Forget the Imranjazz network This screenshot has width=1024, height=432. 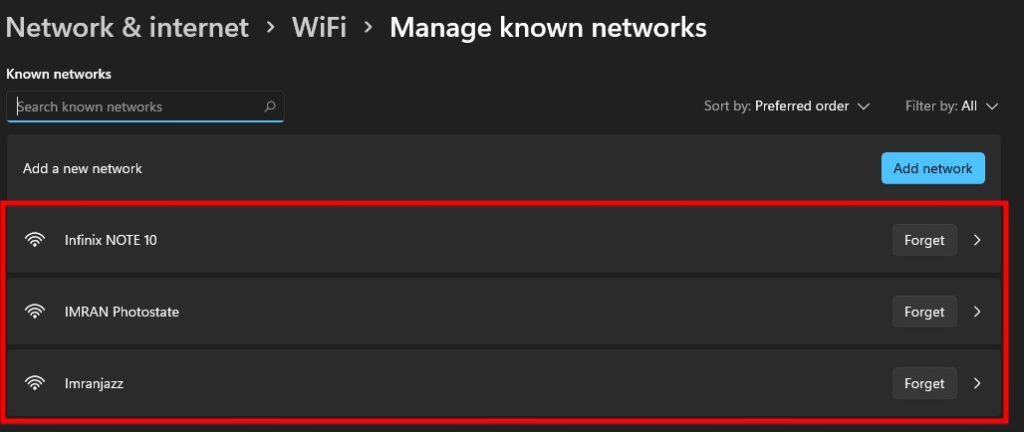tap(924, 383)
